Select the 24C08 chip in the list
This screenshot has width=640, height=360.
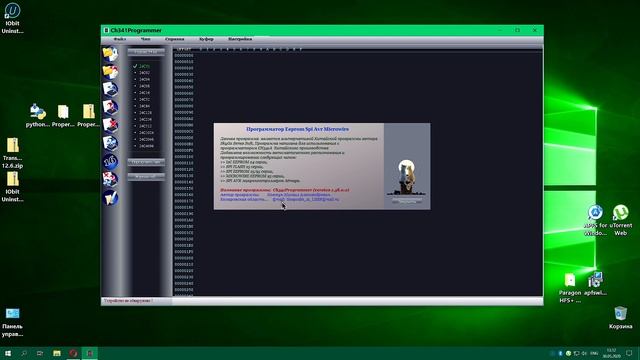pyautogui.click(x=144, y=86)
